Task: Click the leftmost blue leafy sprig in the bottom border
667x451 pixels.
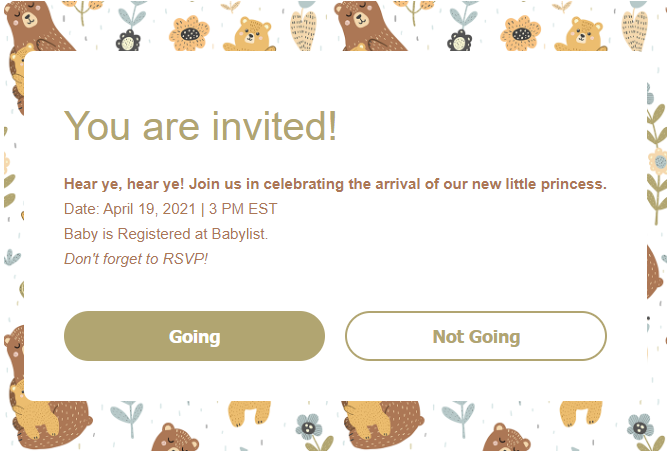Action: (x=127, y=417)
